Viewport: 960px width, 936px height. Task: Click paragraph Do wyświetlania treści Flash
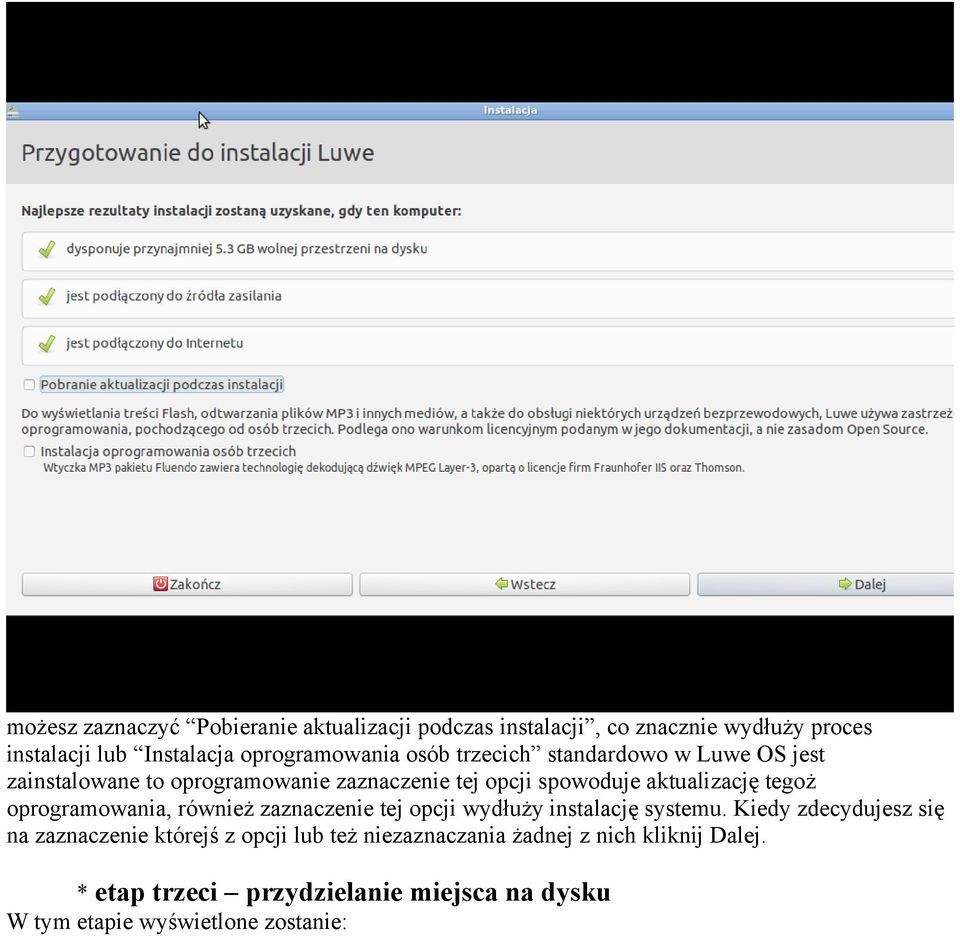487,421
